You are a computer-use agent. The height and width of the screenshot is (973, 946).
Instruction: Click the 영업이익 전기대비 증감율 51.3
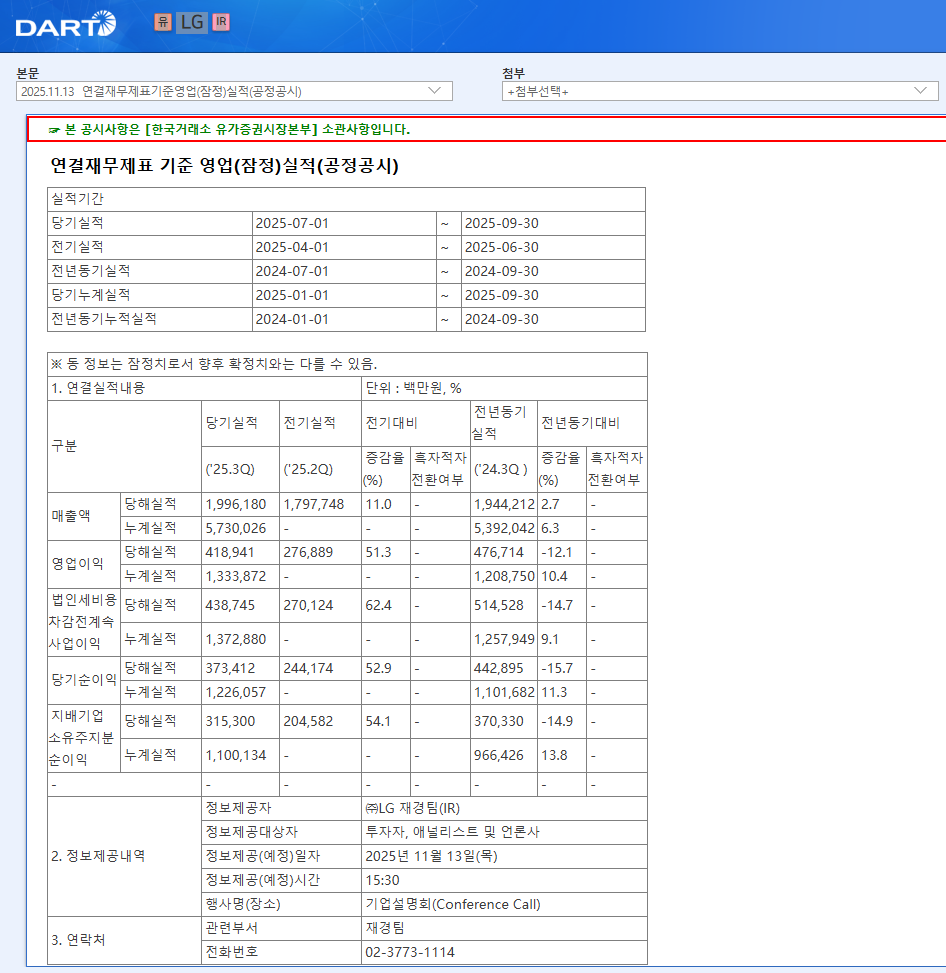379,552
